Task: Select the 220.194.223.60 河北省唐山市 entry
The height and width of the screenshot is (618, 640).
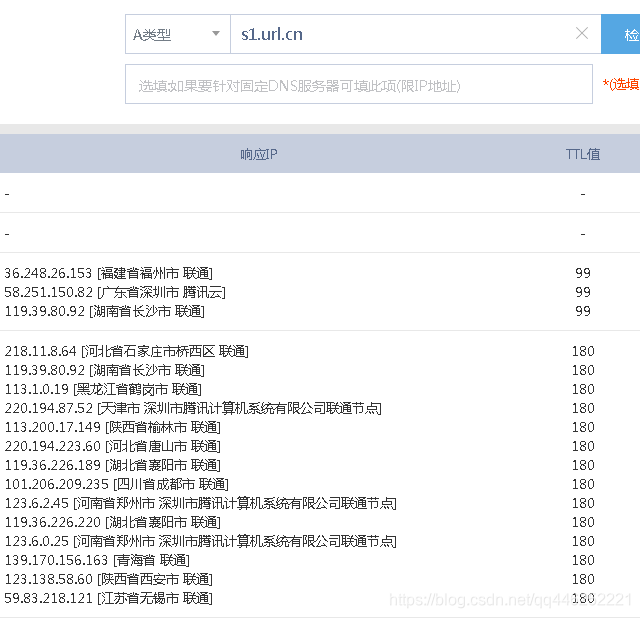Action: (112, 446)
